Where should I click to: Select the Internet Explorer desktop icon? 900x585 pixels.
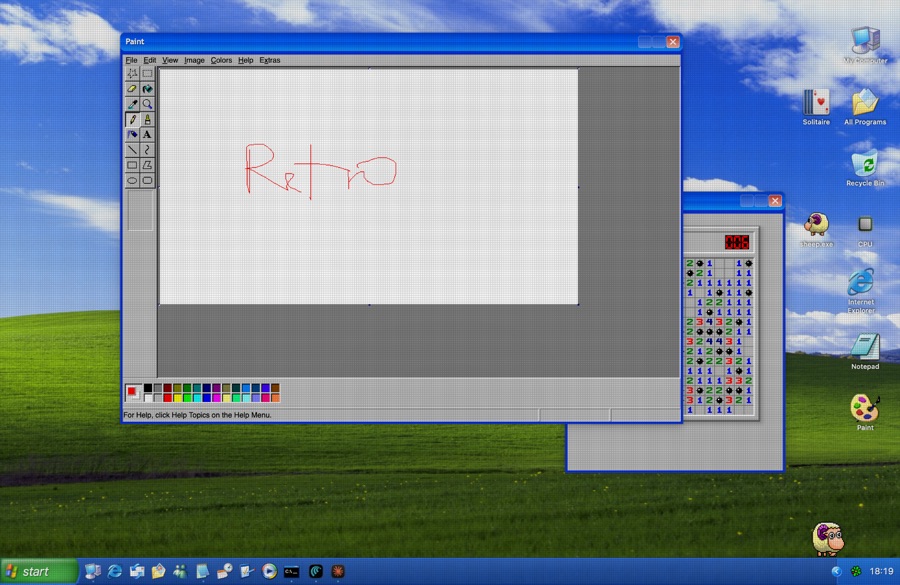(861, 291)
